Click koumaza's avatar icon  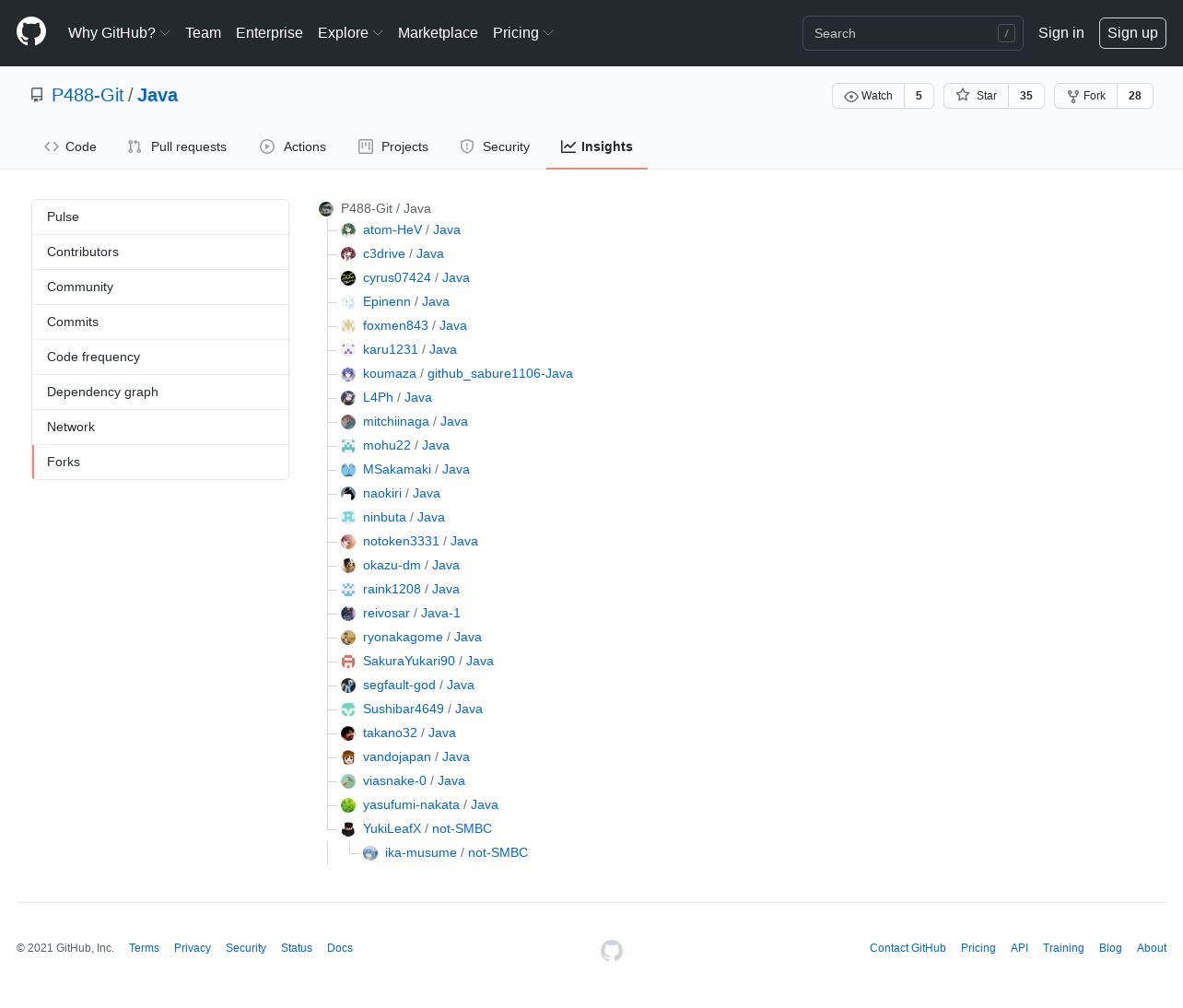point(348,374)
